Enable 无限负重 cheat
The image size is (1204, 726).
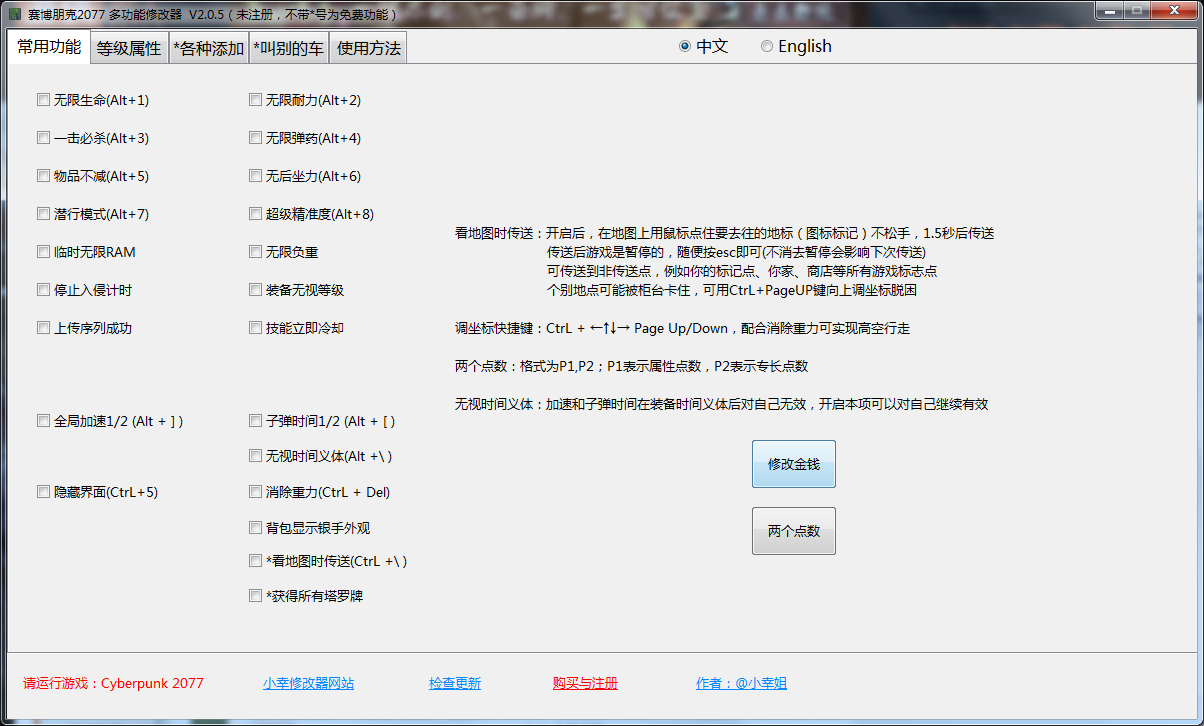pyautogui.click(x=255, y=251)
